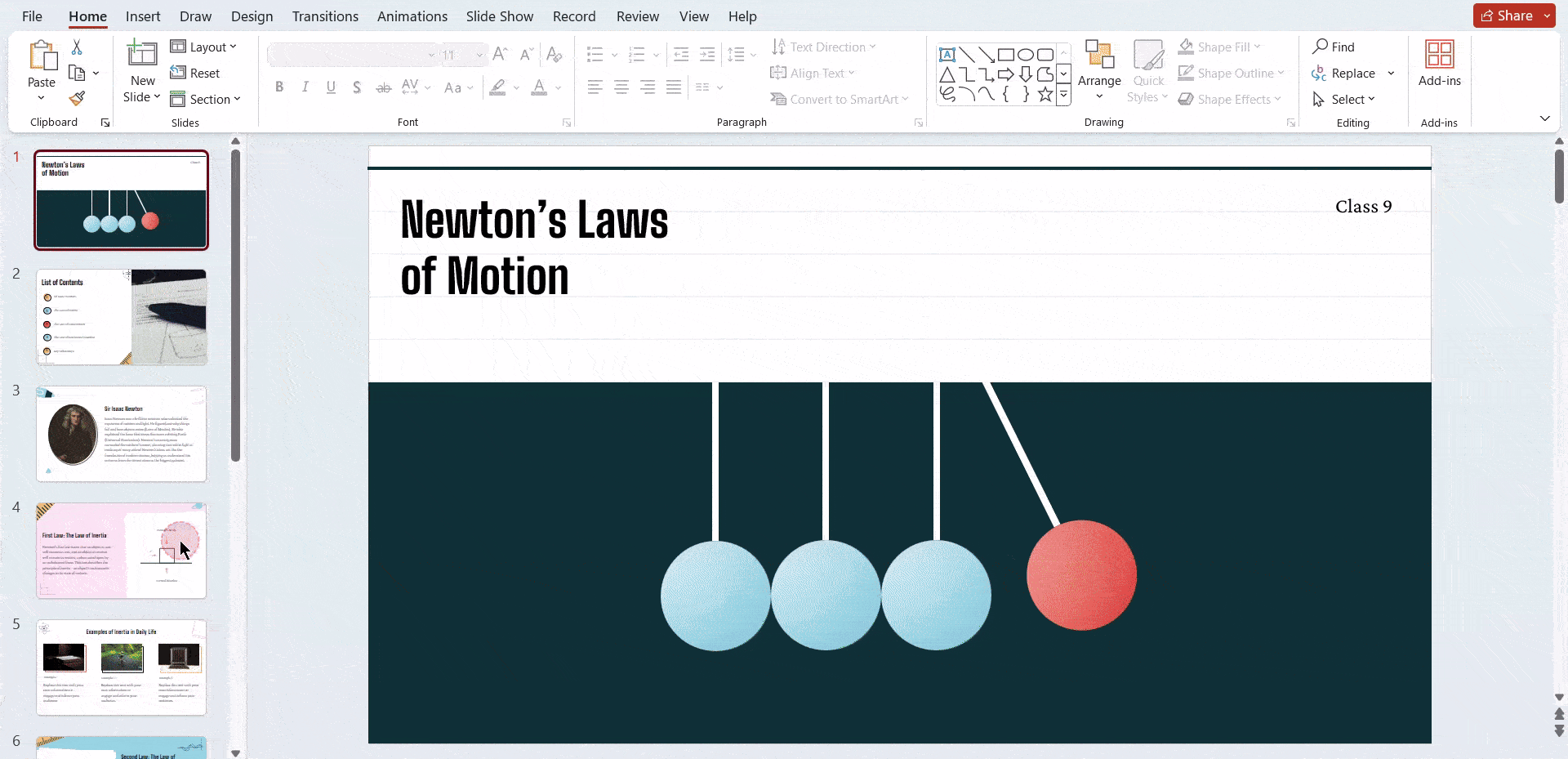Click the Reset slide button
The image size is (1568, 759).
(195, 73)
